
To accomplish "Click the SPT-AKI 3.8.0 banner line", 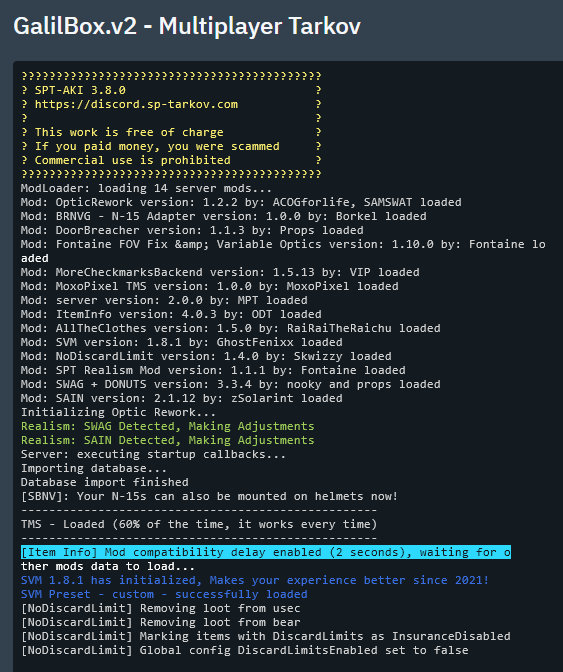I will 80,90.
